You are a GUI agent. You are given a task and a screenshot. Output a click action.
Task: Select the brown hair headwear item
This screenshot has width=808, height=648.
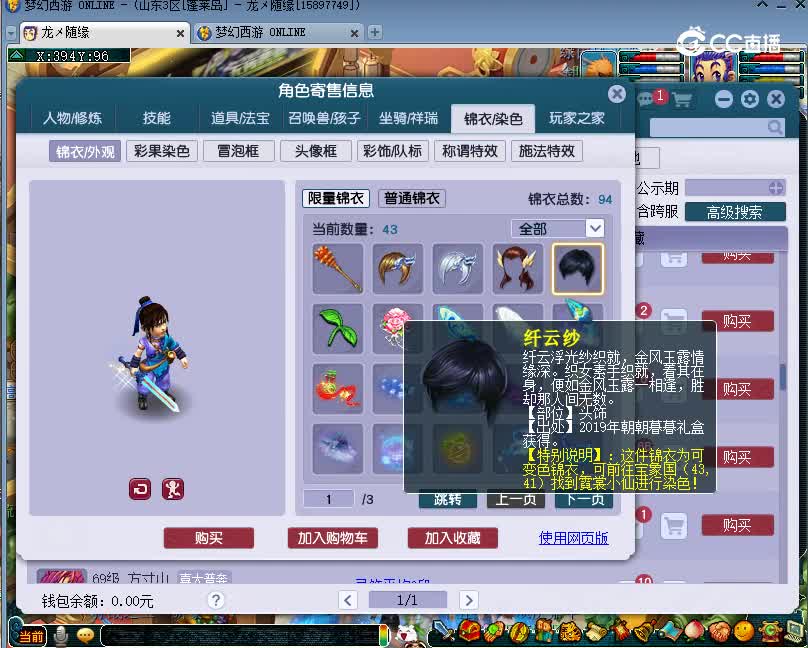click(397, 268)
